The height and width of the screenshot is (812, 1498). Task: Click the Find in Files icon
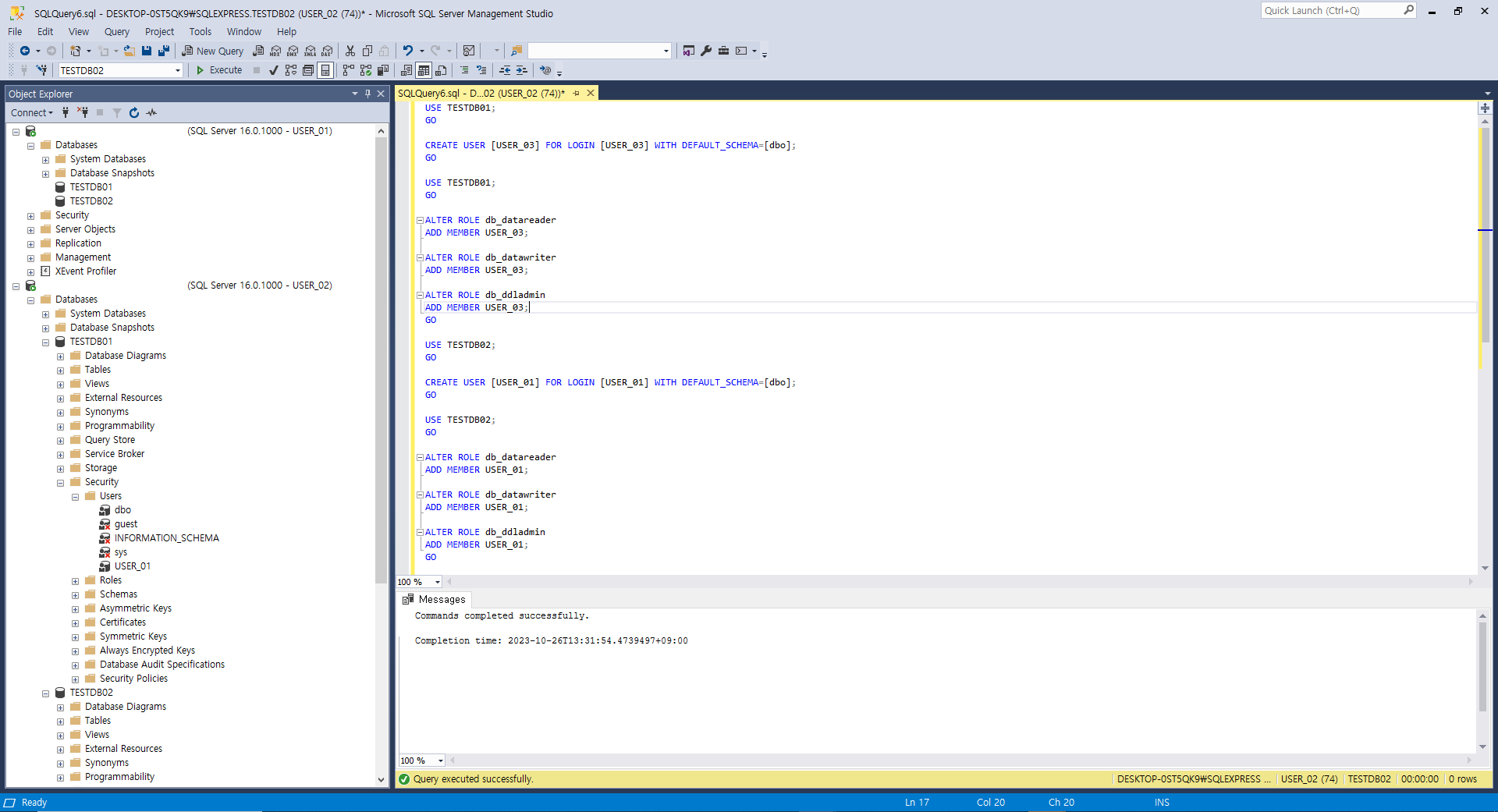(516, 51)
